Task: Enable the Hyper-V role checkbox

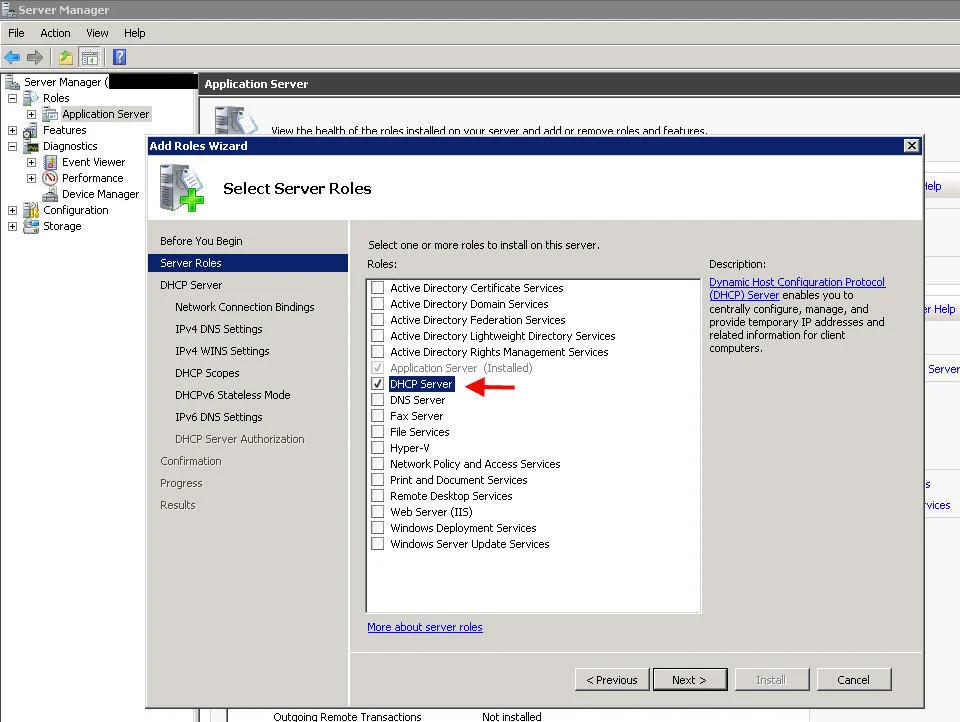Action: coord(378,448)
